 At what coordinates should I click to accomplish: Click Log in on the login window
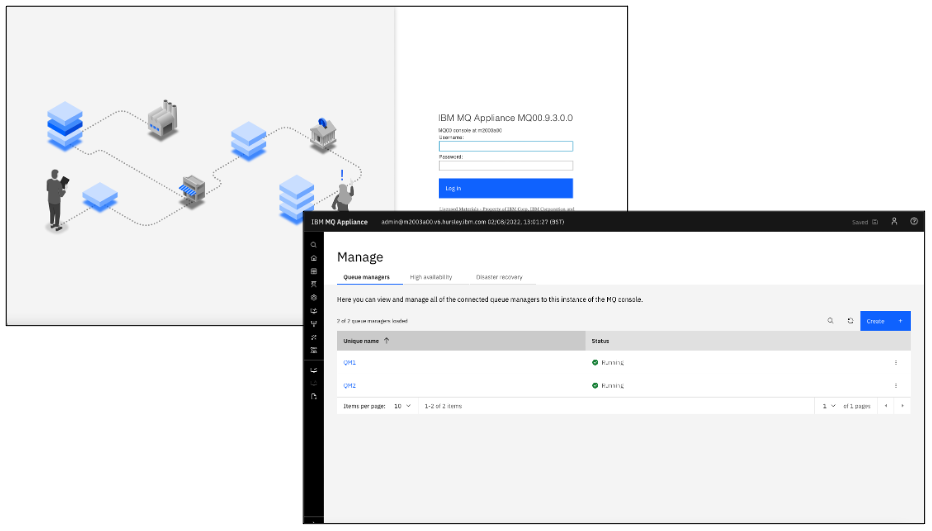[x=506, y=188]
